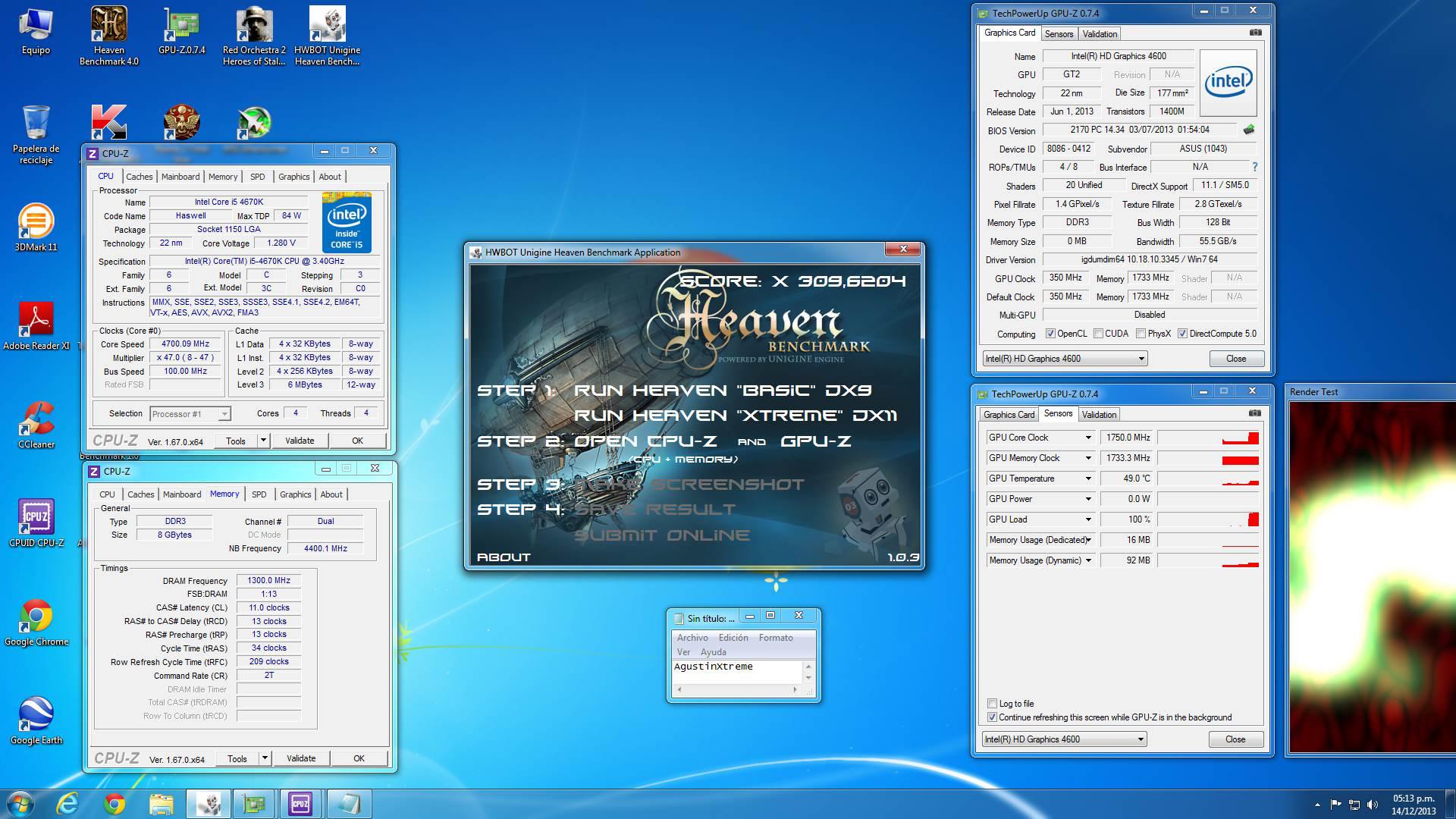Open Internet Explorer from taskbar
1456x819 pixels.
click(x=67, y=804)
